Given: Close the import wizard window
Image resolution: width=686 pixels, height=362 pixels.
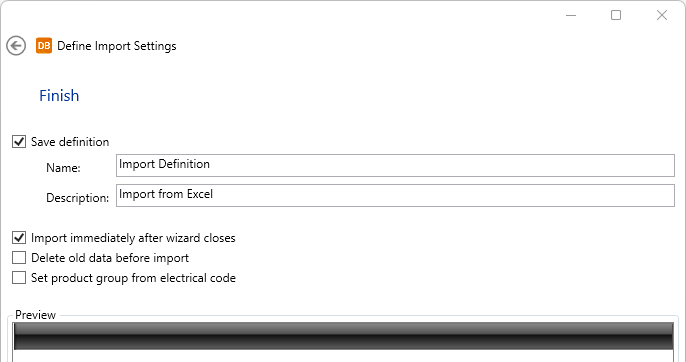Looking at the screenshot, I should tap(662, 15).
